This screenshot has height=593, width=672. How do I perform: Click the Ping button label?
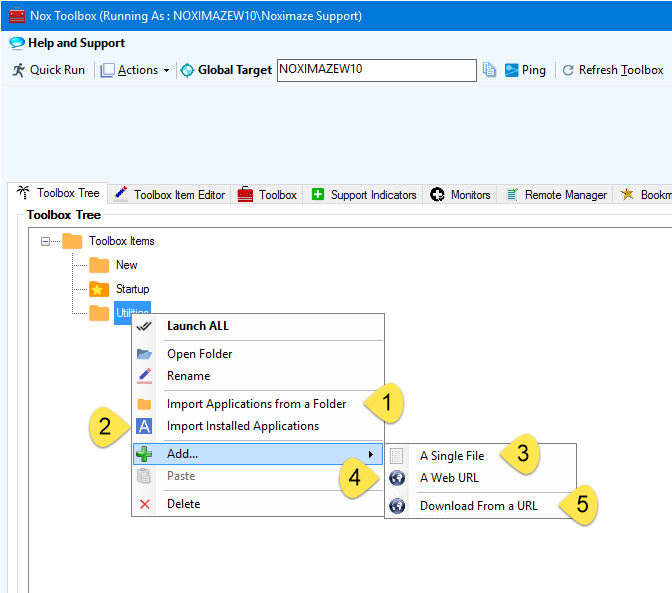point(534,70)
